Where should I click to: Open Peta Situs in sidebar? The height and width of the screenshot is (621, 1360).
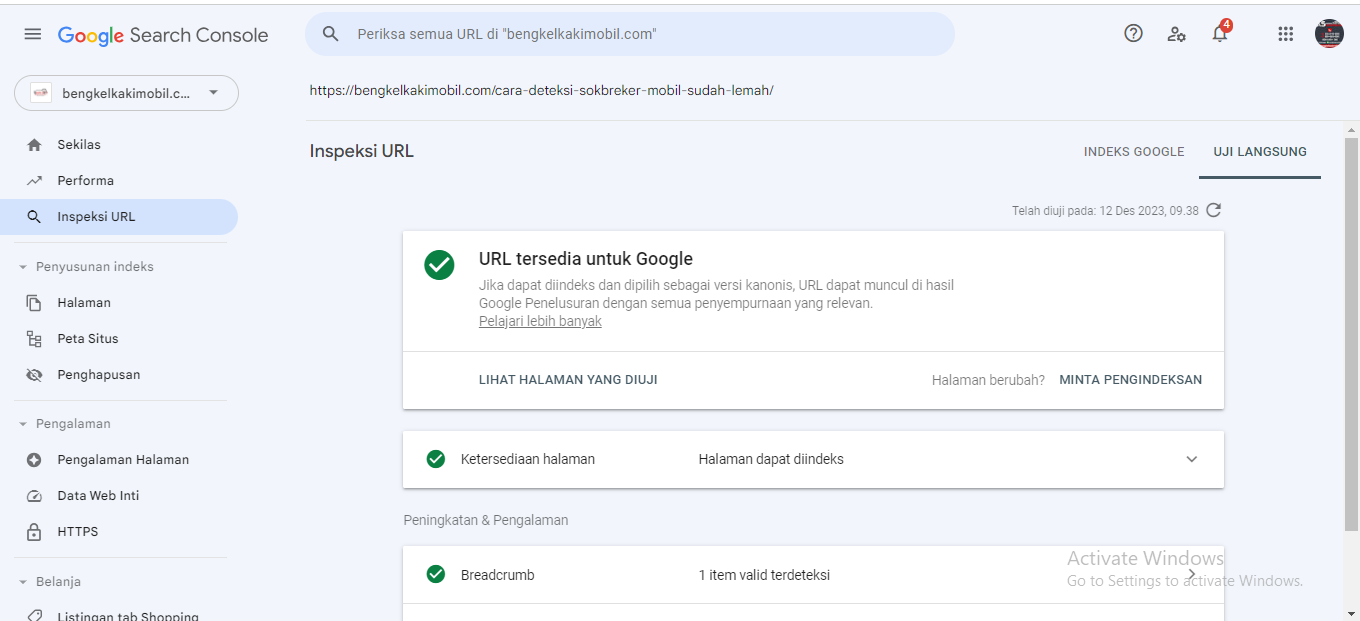click(88, 339)
